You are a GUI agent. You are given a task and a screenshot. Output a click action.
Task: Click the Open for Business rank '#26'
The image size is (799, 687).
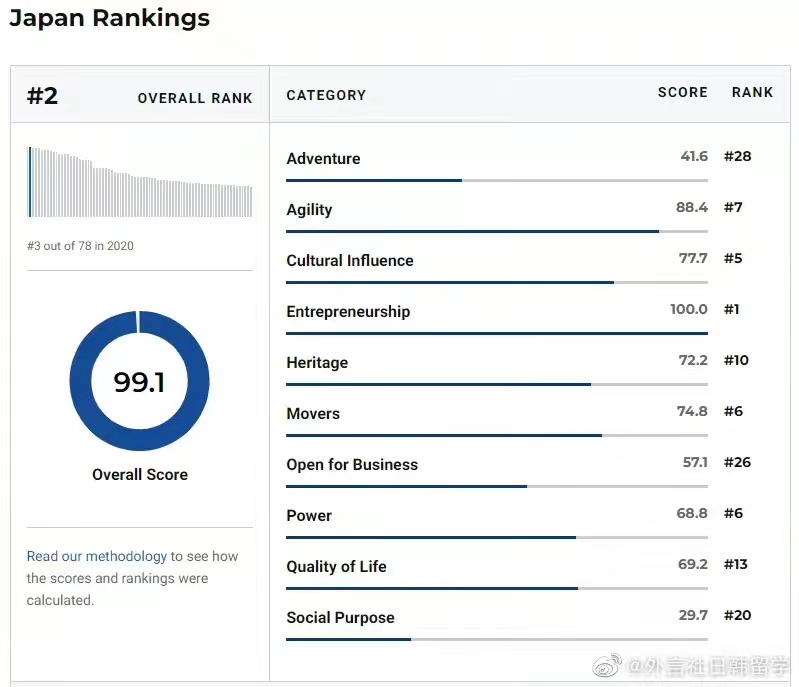737,462
